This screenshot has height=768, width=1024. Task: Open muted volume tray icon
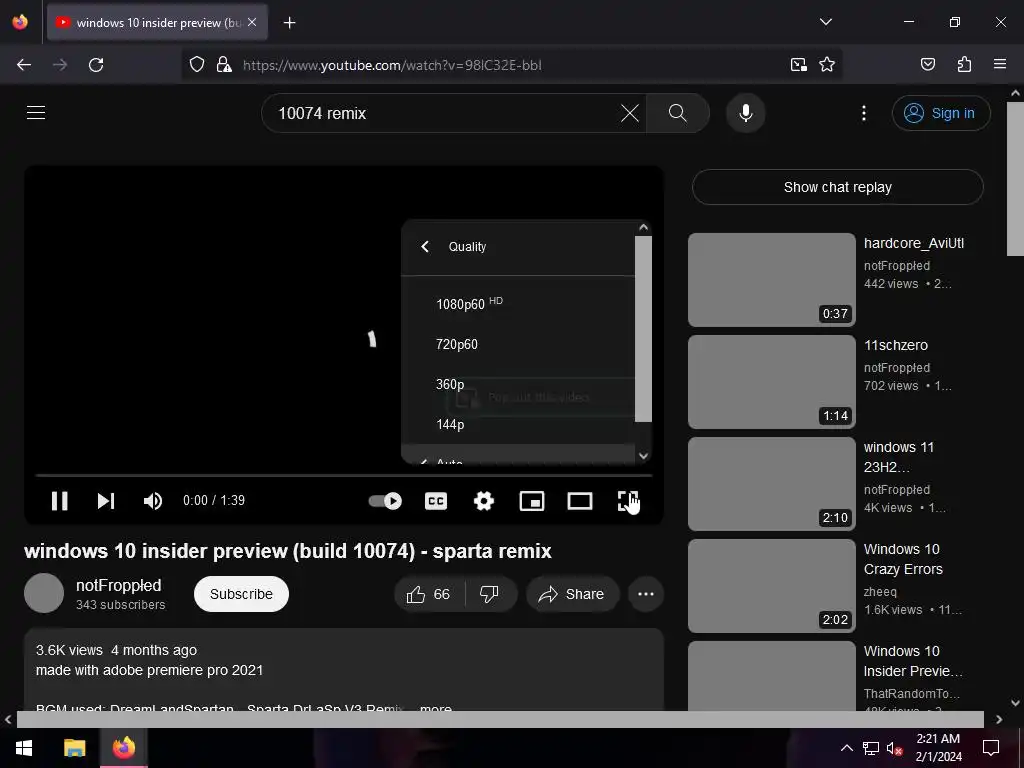pos(895,748)
